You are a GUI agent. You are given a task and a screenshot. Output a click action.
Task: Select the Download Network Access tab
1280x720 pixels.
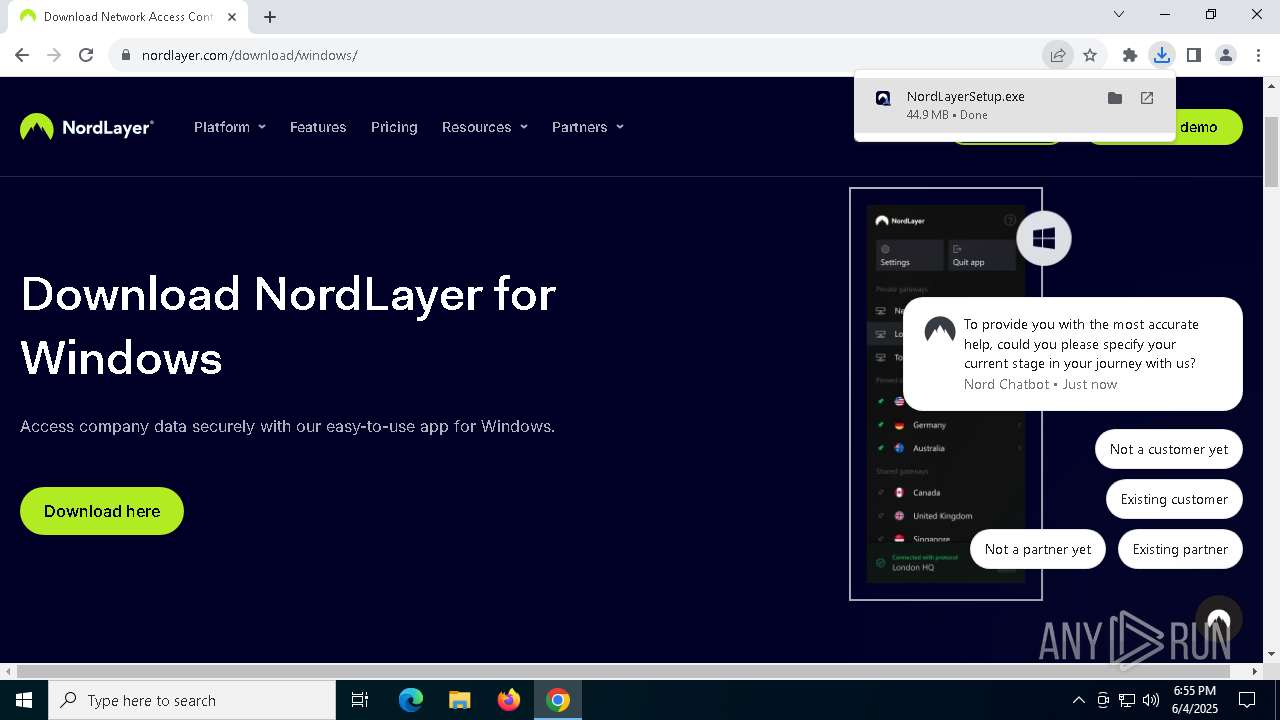coord(128,16)
